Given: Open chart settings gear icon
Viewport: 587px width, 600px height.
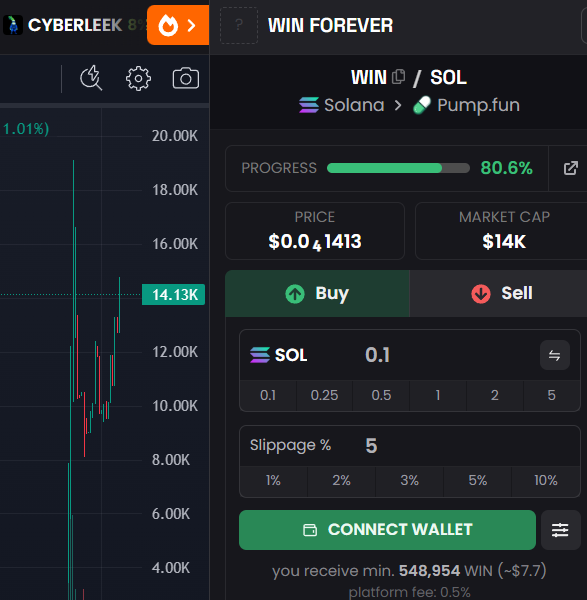Looking at the screenshot, I should point(139,78).
